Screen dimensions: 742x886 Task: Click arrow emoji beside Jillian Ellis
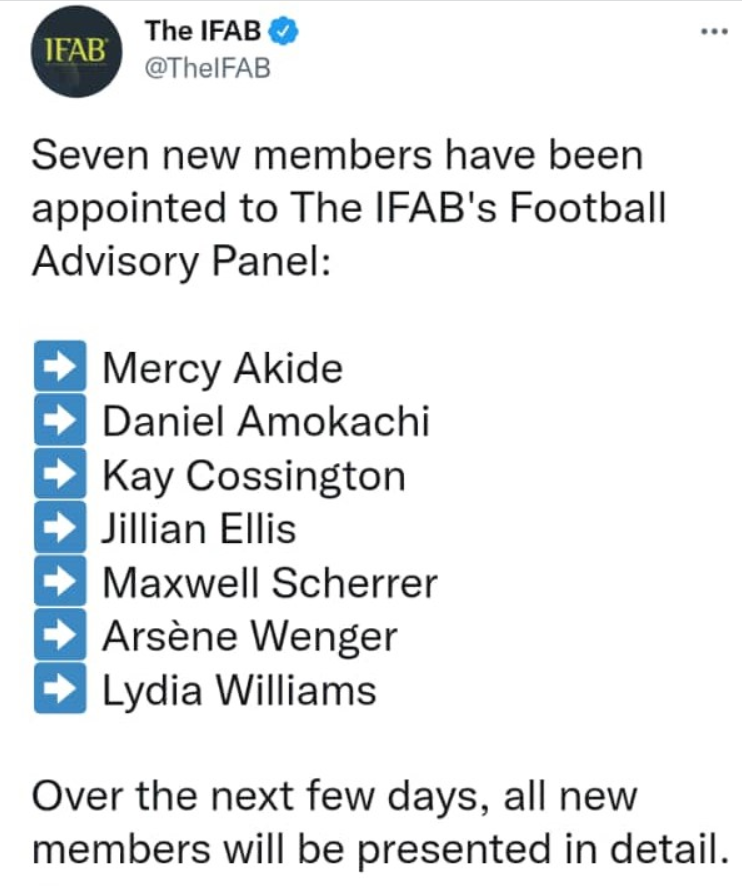[60, 527]
